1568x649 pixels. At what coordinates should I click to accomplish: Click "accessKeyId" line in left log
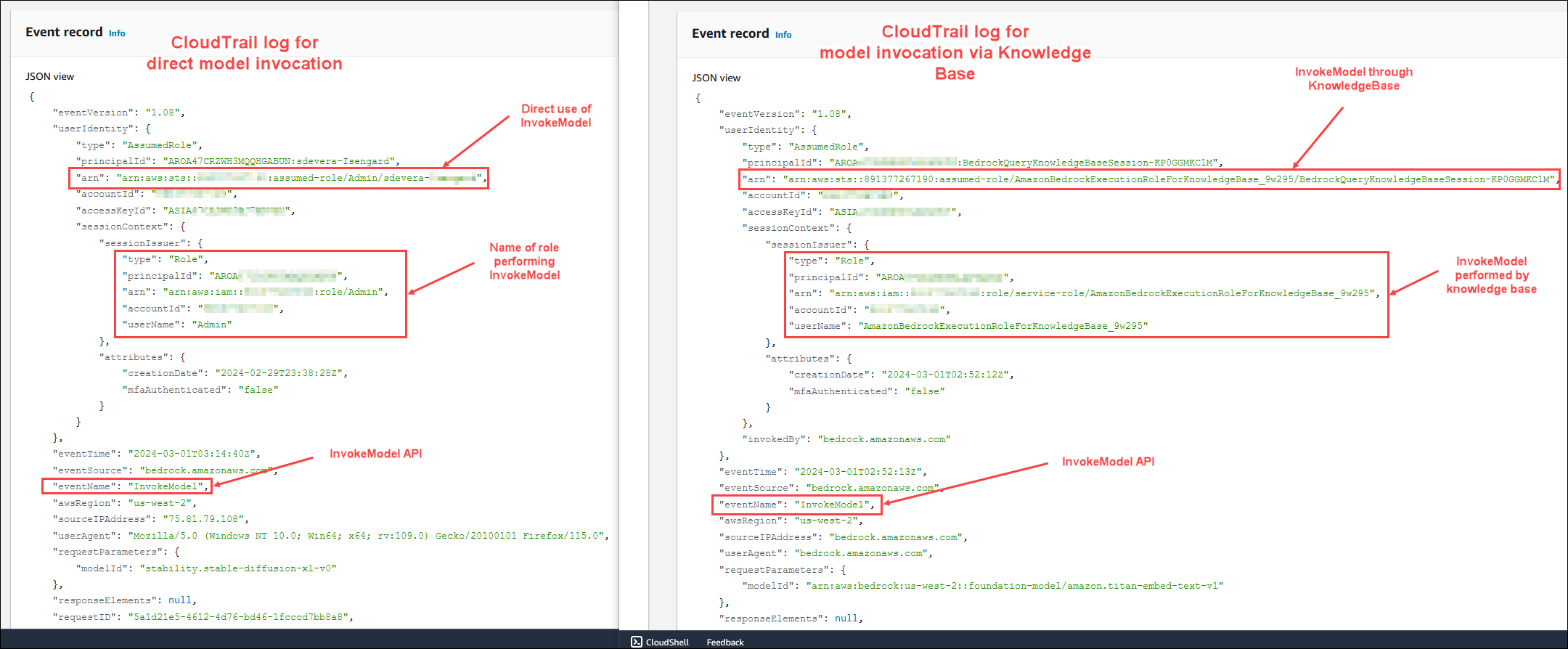186,211
